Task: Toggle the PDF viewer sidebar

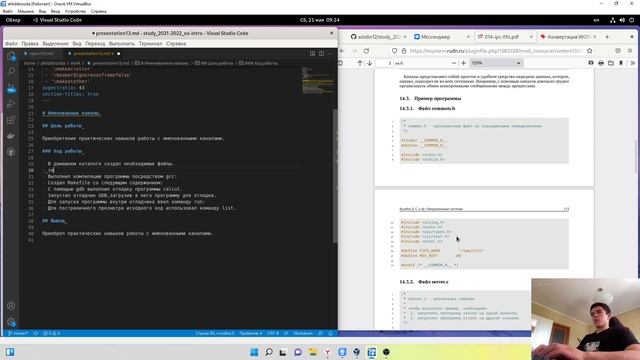Action: [340, 63]
